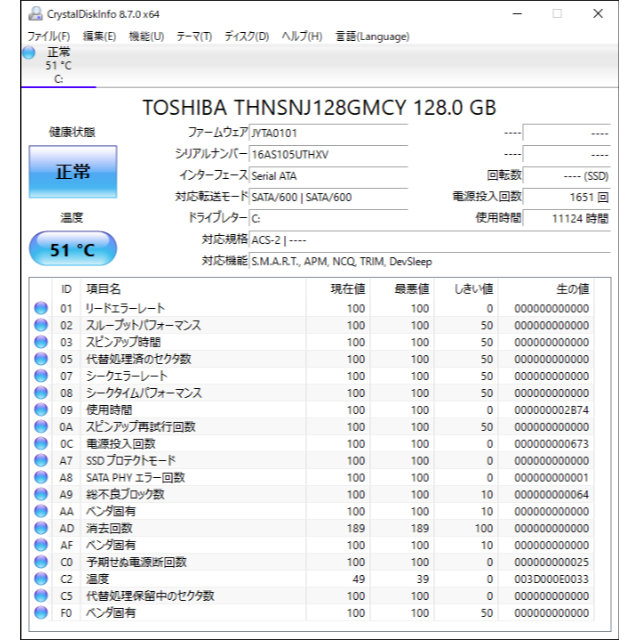Open the 編集(E) menu
640x640 pixels.
click(x=99, y=36)
